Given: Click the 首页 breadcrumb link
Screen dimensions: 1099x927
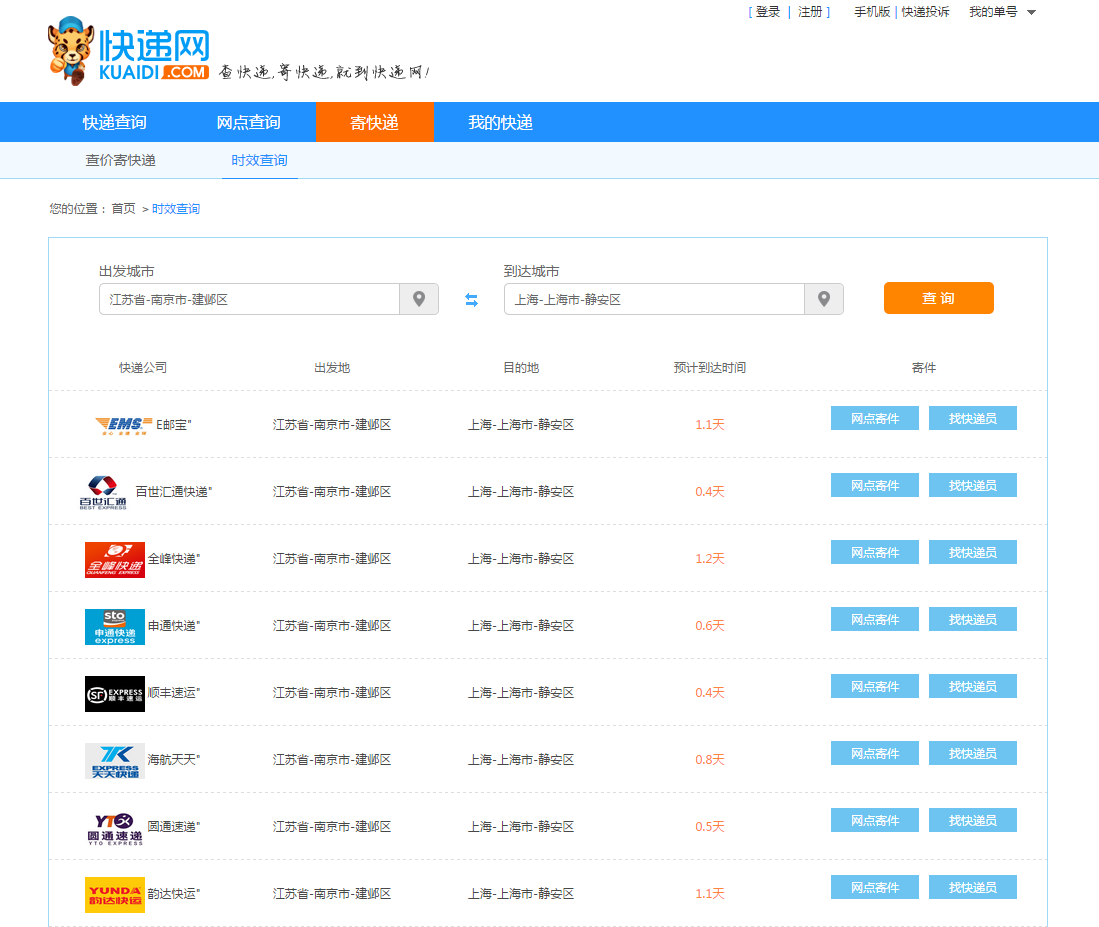Looking at the screenshot, I should tap(123, 209).
